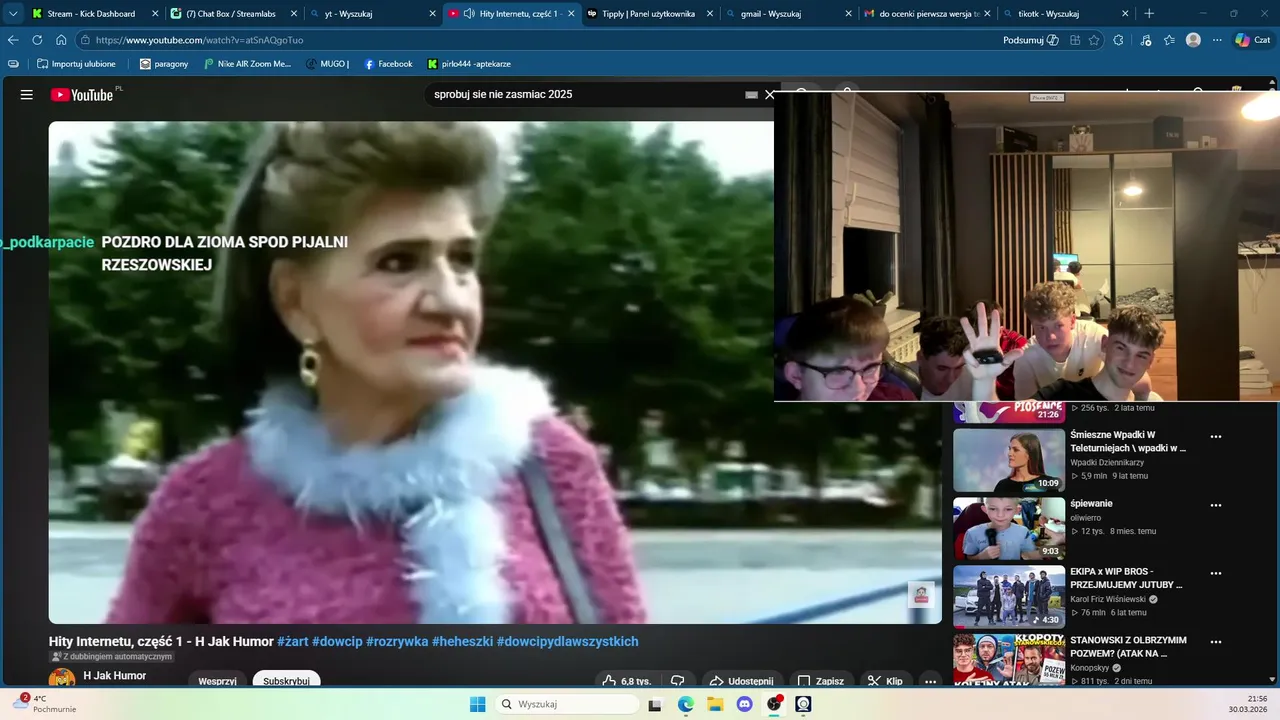The image size is (1280, 720).
Task: Like the video with 6,8 tys.
Action: click(x=626, y=681)
